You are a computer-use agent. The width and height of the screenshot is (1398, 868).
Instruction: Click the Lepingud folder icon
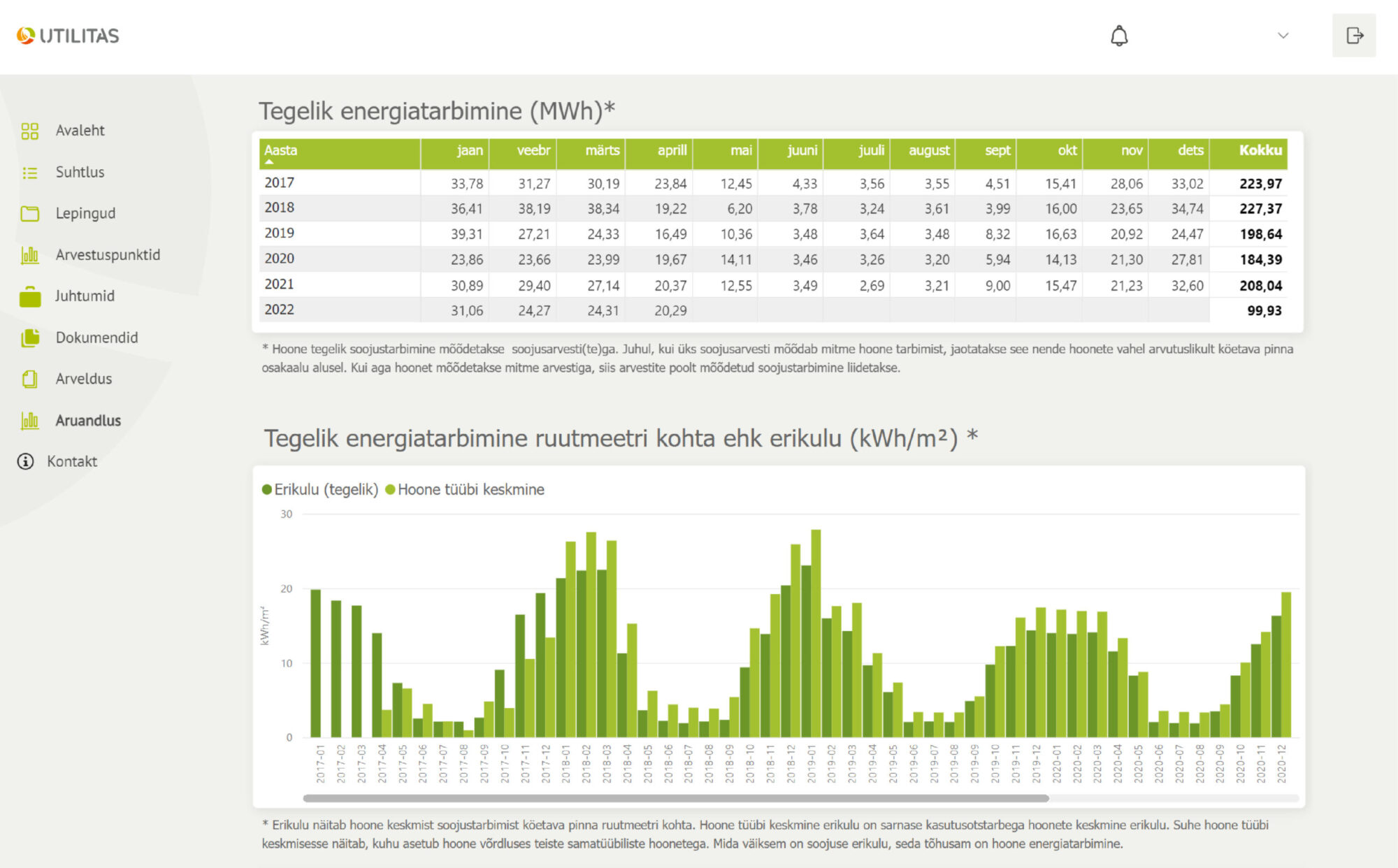[x=29, y=214]
